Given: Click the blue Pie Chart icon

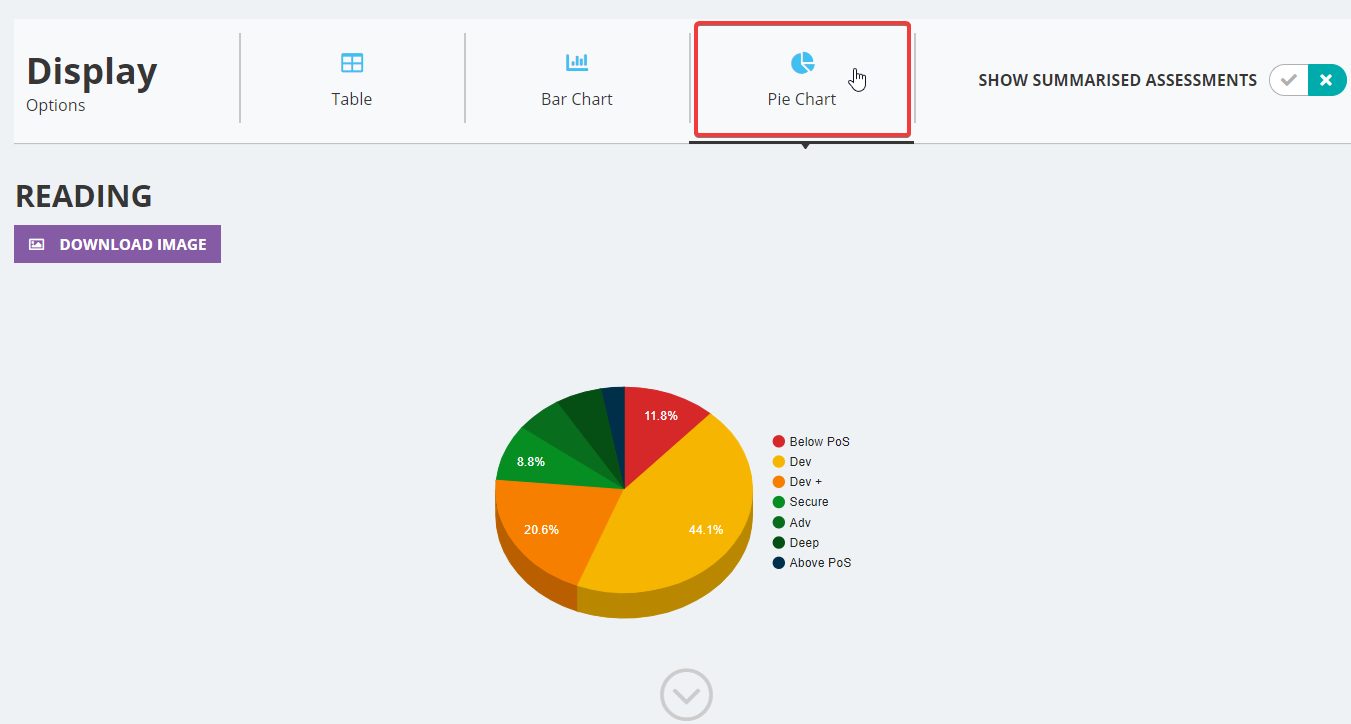Looking at the screenshot, I should pyautogui.click(x=801, y=61).
